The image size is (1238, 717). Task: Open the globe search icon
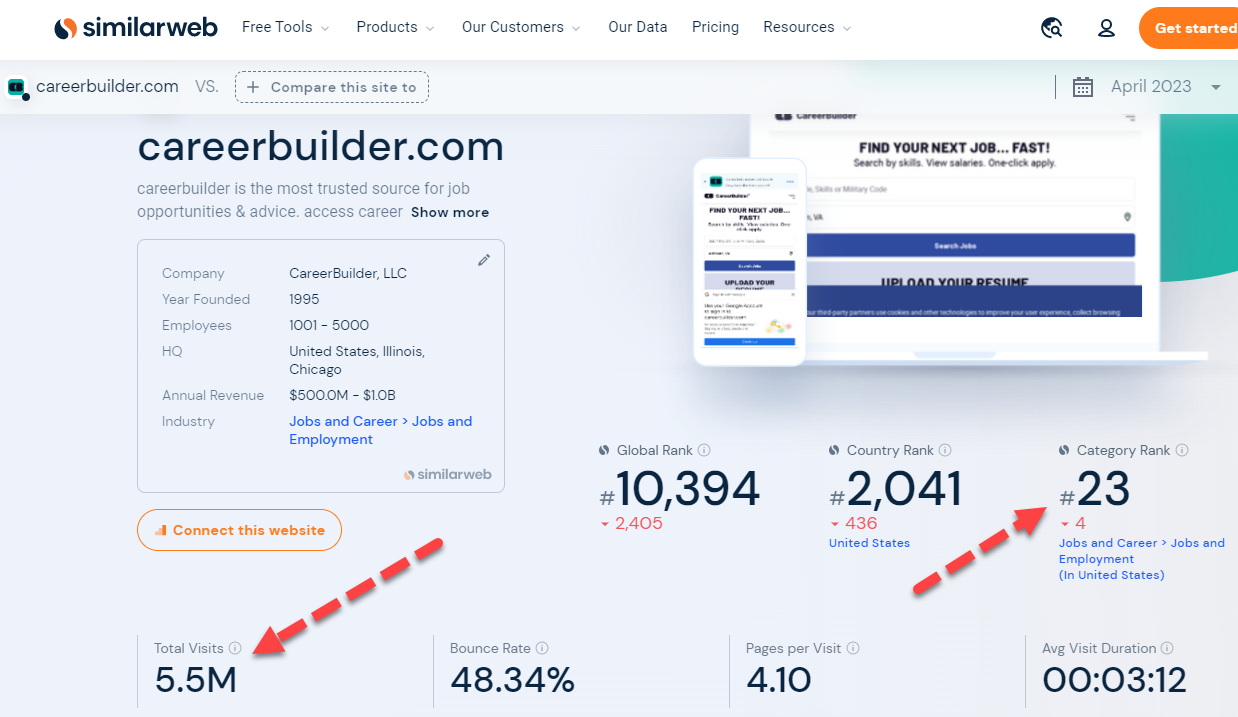click(1051, 28)
